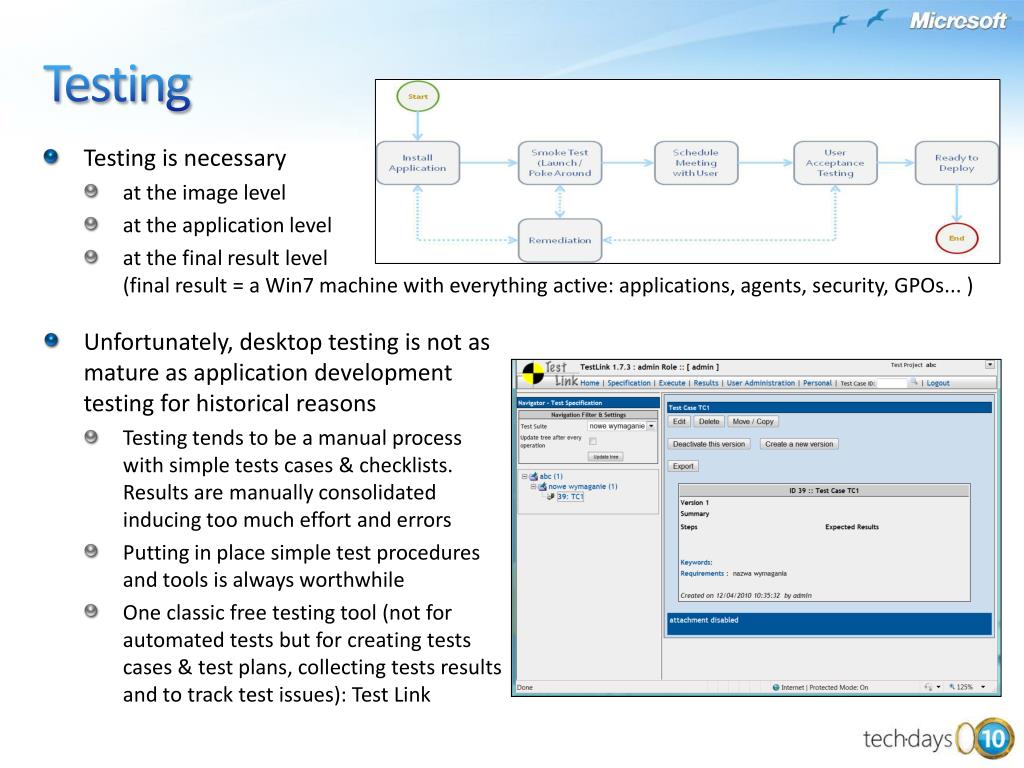Click the Start node in the flowchart
Image resolution: width=1024 pixels, height=768 pixels.
(418, 97)
